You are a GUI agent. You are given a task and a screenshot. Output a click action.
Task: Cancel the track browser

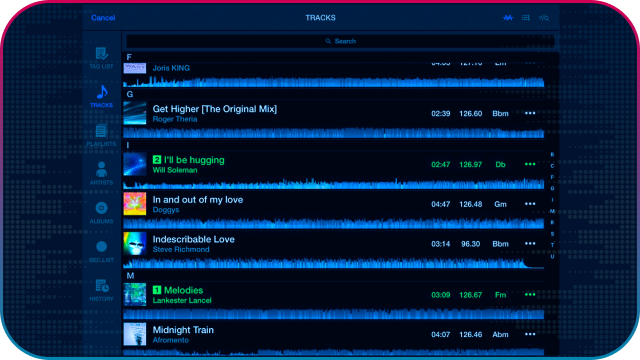[103, 18]
